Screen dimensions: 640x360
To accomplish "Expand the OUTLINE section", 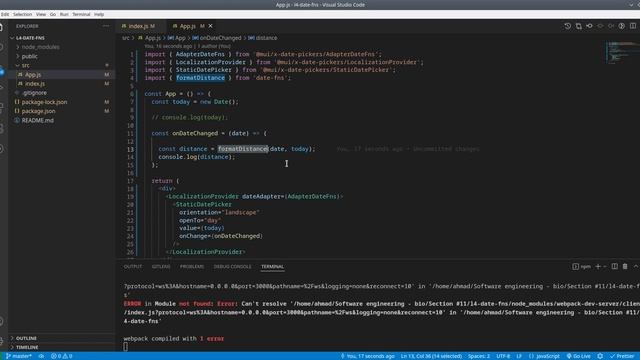I will [x=26, y=338].
